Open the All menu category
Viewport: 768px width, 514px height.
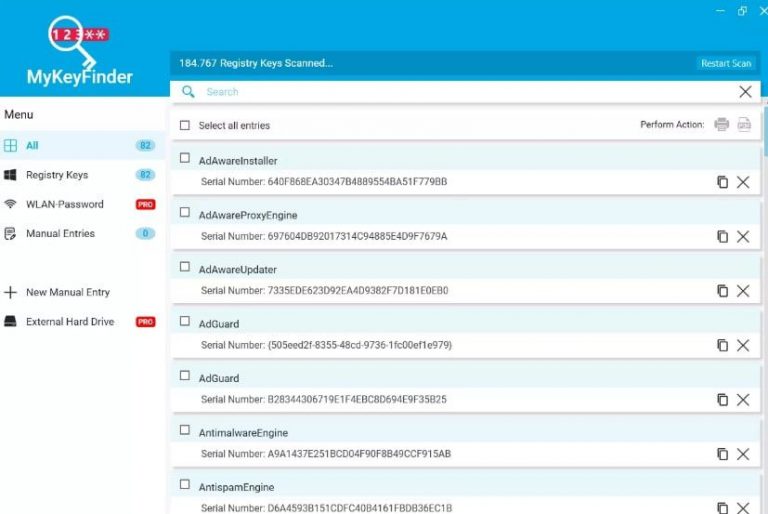pos(81,146)
